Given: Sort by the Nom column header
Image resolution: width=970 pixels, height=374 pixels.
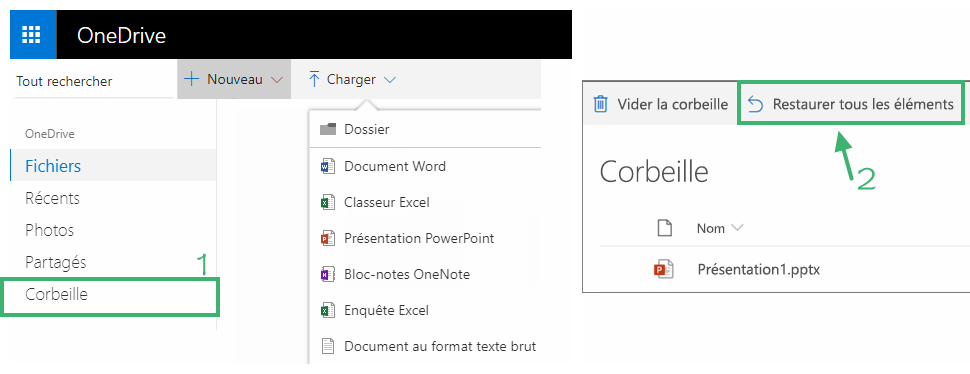Looking at the screenshot, I should point(710,228).
